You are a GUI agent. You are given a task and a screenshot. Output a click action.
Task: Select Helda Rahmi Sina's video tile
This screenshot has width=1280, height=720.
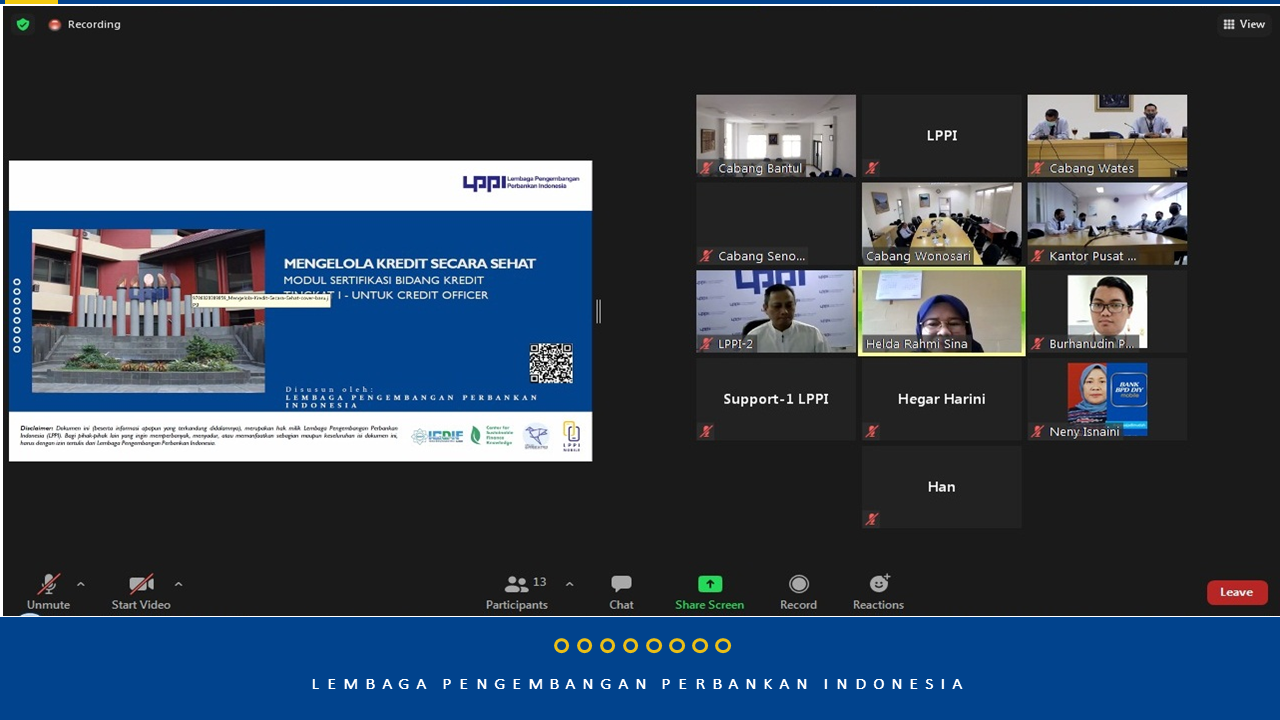(942, 311)
